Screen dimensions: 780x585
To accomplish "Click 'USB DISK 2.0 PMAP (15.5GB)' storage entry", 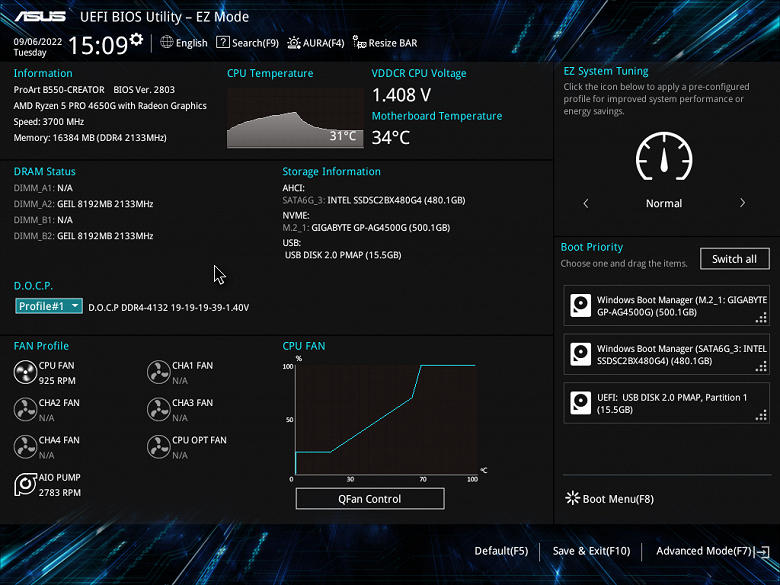I will pos(343,255).
